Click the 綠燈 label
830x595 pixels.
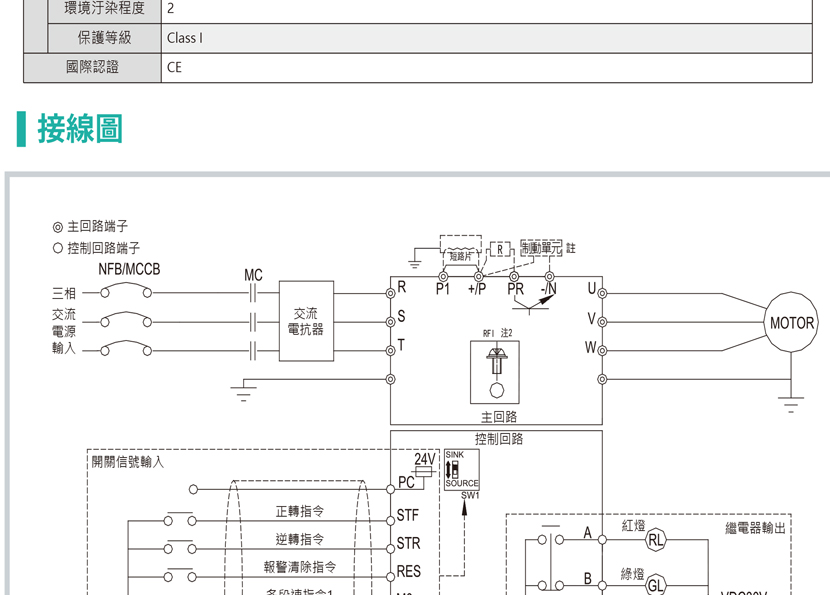pos(633,574)
